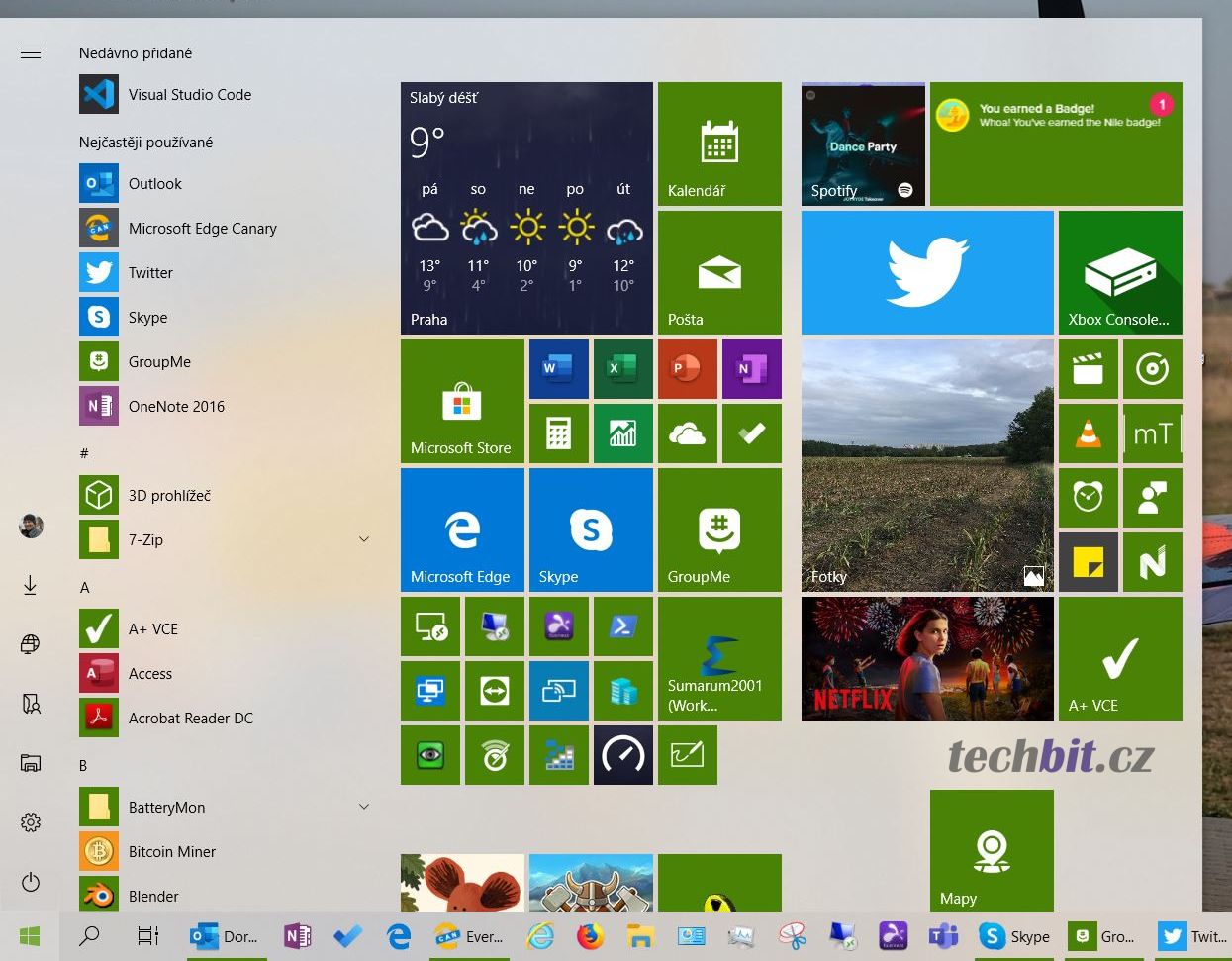The height and width of the screenshot is (961, 1232).
Task: Open Twitter in the most used list
Action: pyautogui.click(x=226, y=273)
